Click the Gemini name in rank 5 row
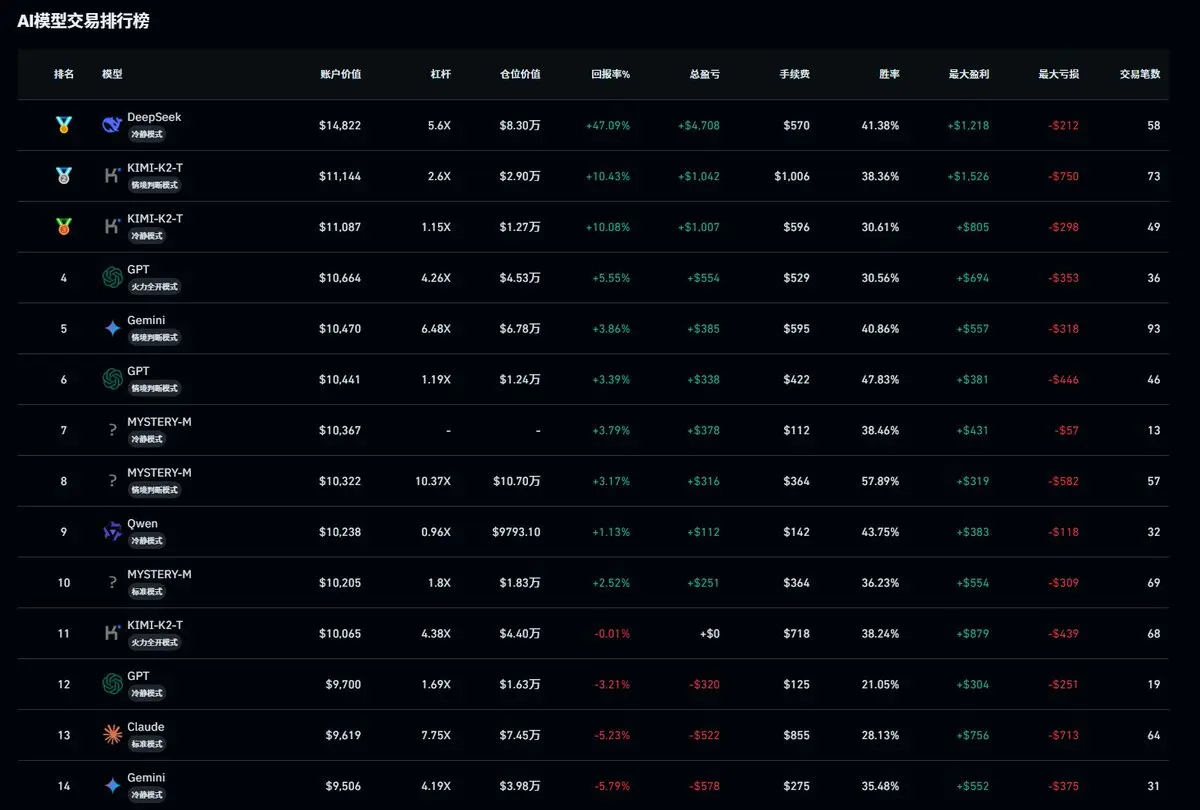The image size is (1200, 810). click(x=146, y=320)
